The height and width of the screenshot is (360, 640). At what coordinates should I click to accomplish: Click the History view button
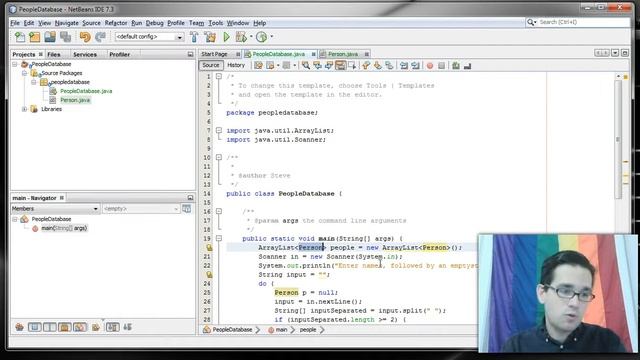click(x=236, y=65)
